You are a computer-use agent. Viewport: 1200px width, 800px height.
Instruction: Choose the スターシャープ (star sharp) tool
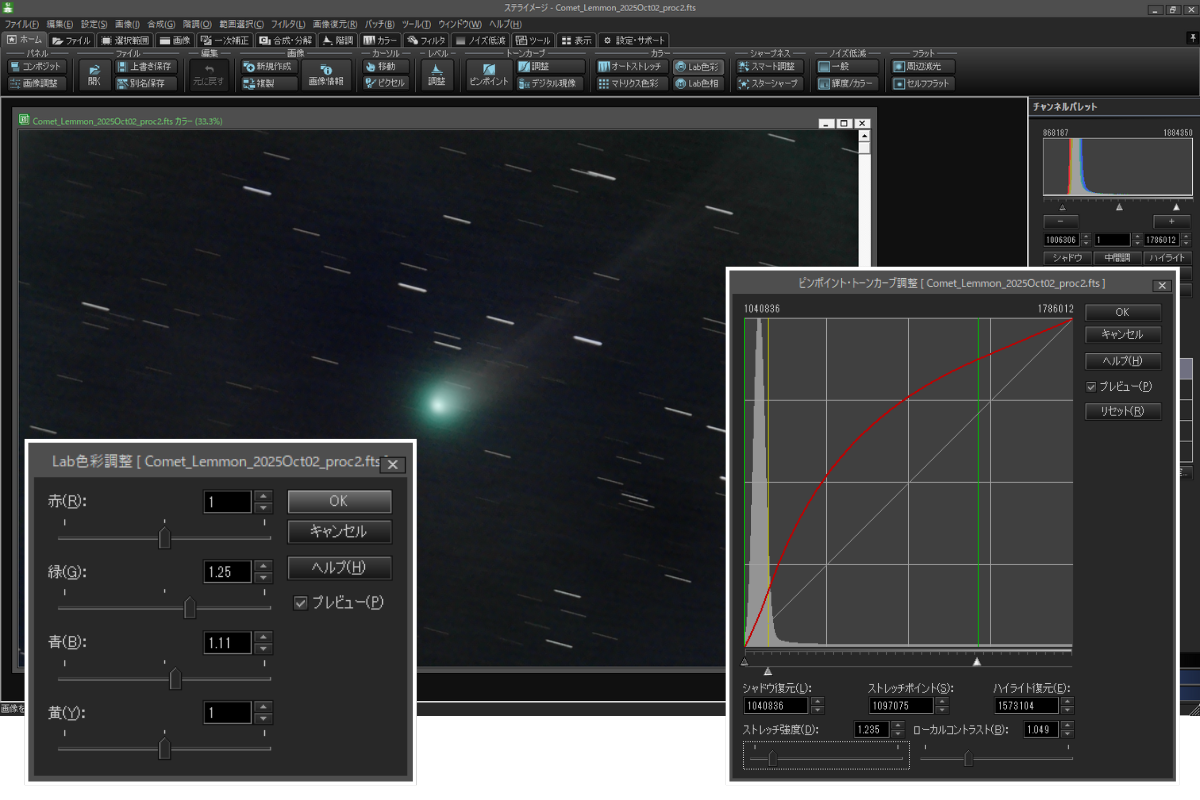pyautogui.click(x=768, y=84)
